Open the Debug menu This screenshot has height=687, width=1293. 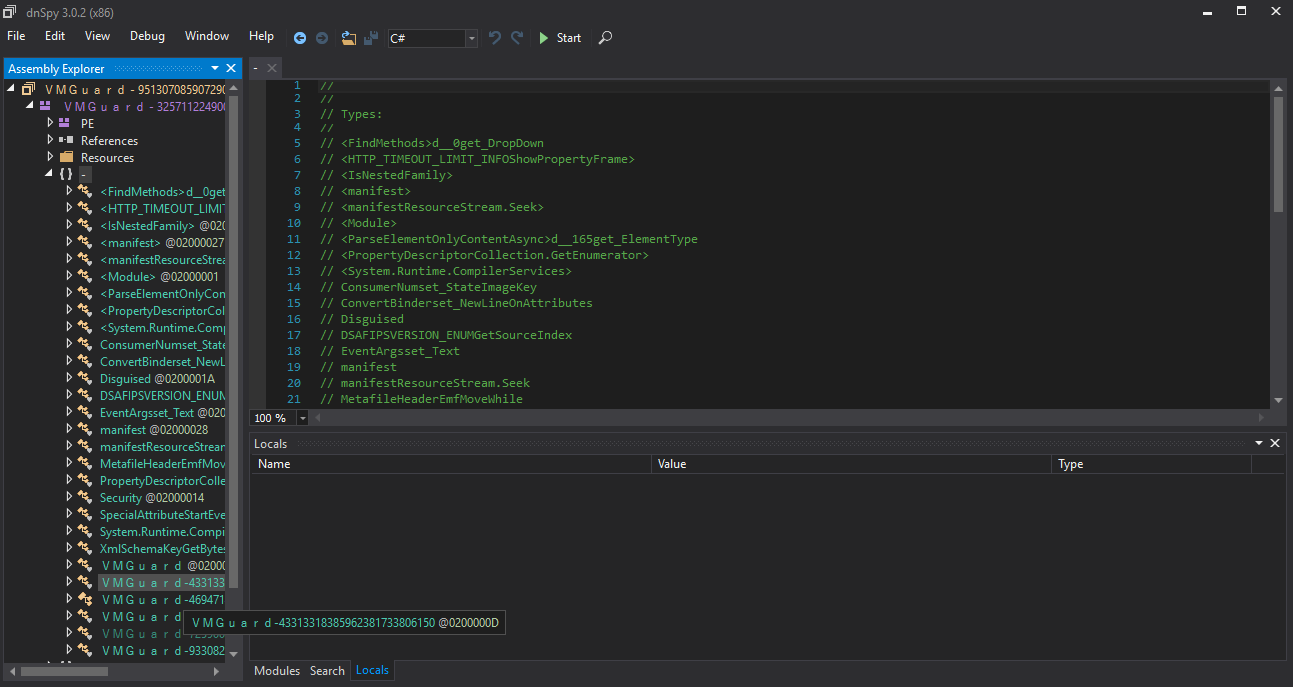(147, 36)
